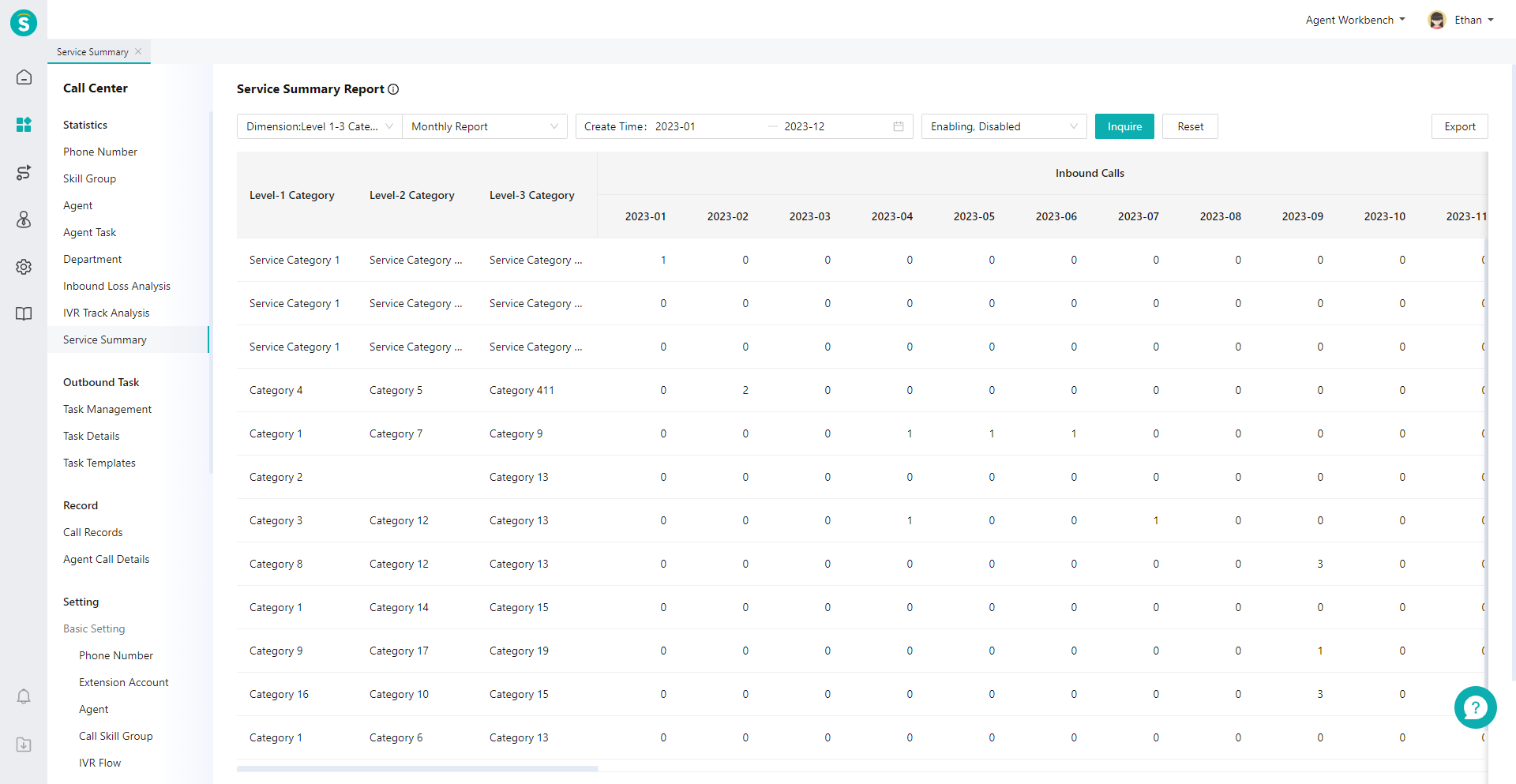Click the green S app logo
This screenshot has height=784, width=1516.
pos(24,23)
